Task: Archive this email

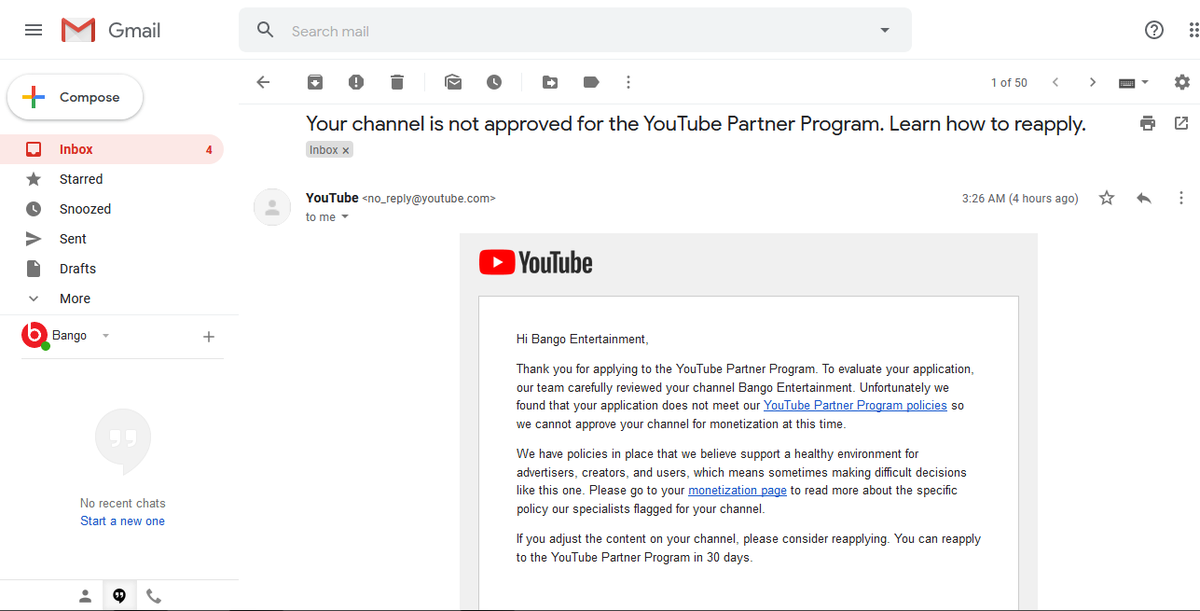Action: tap(315, 82)
